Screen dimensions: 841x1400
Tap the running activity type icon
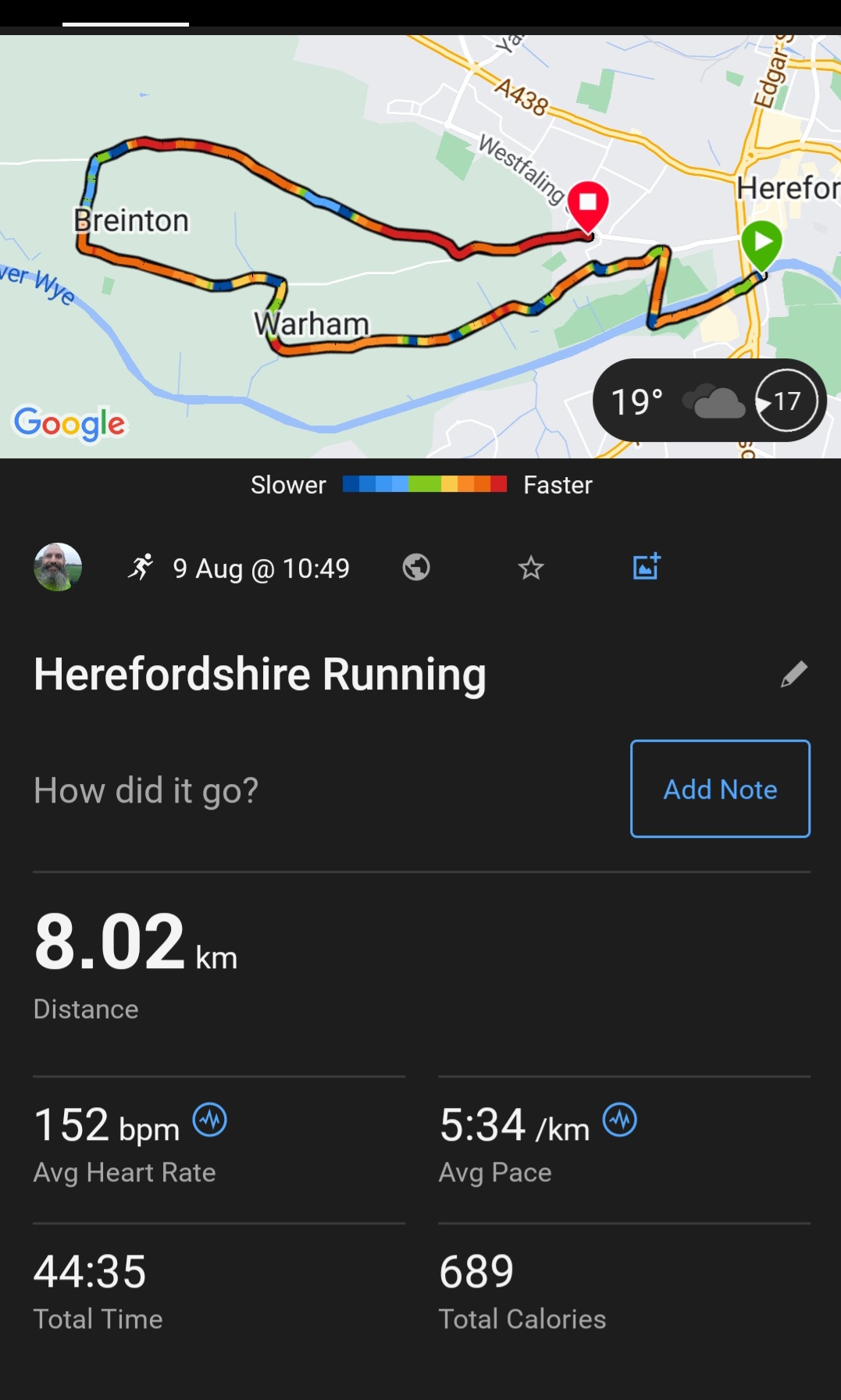141,568
